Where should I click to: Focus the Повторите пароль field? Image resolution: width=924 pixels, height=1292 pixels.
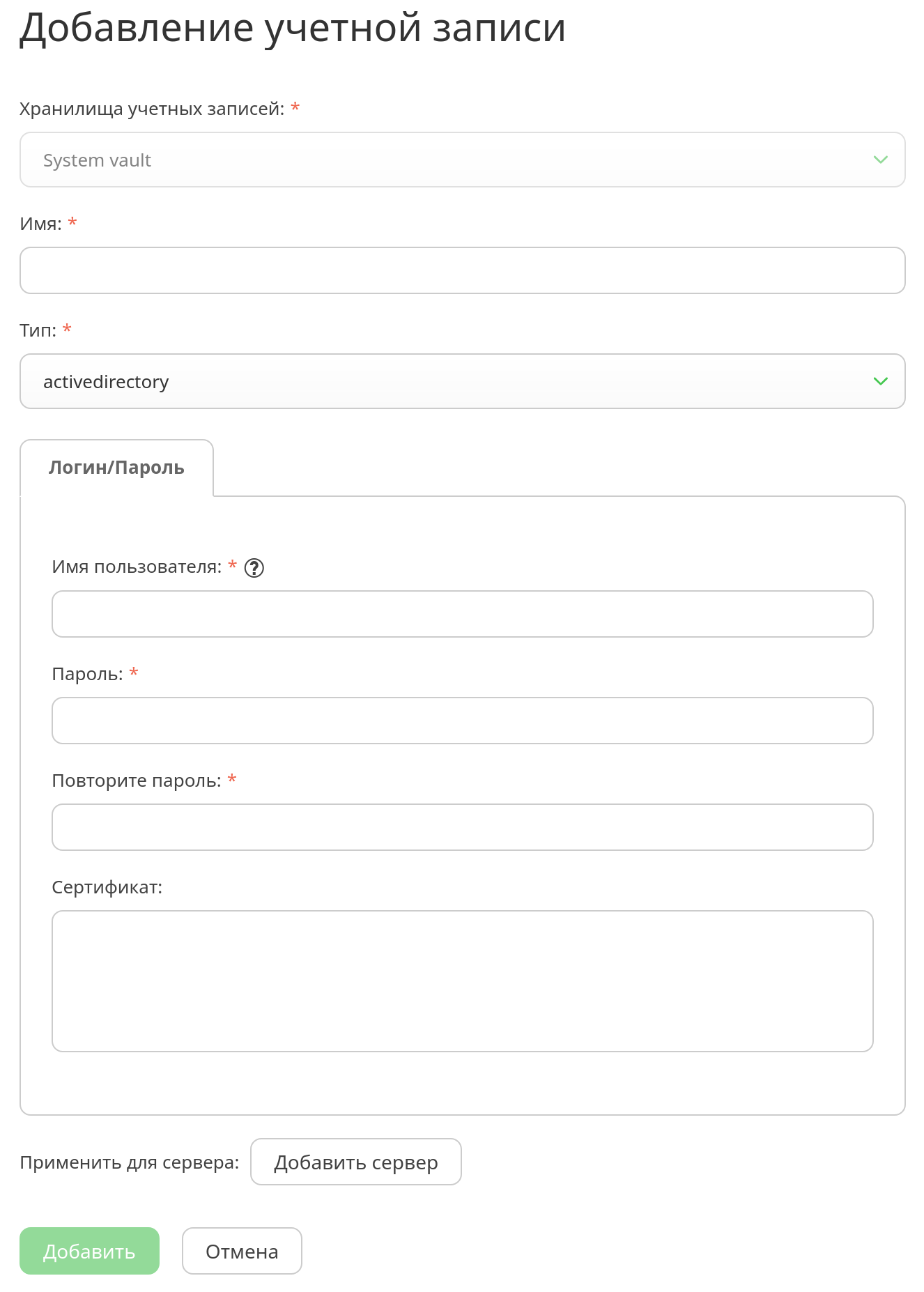462,827
